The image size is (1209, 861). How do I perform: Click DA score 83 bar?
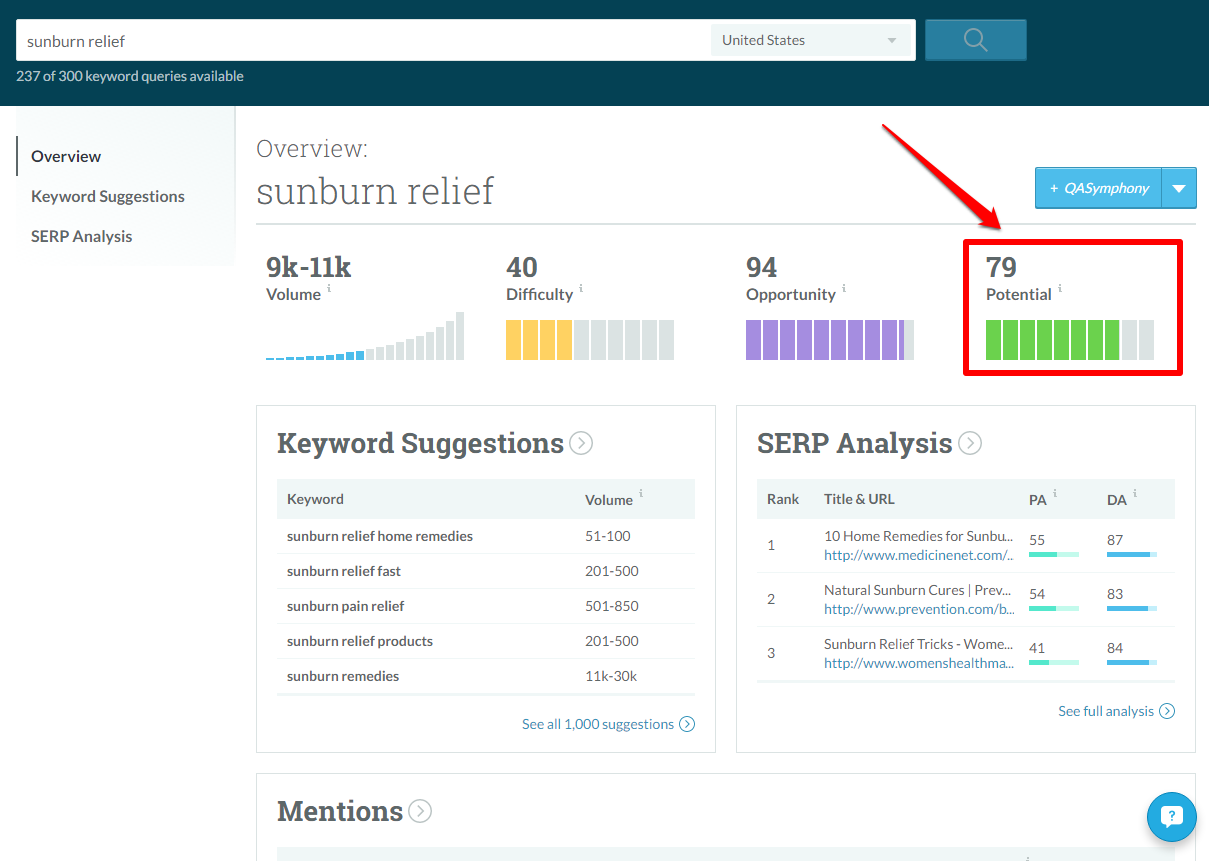point(1132,608)
